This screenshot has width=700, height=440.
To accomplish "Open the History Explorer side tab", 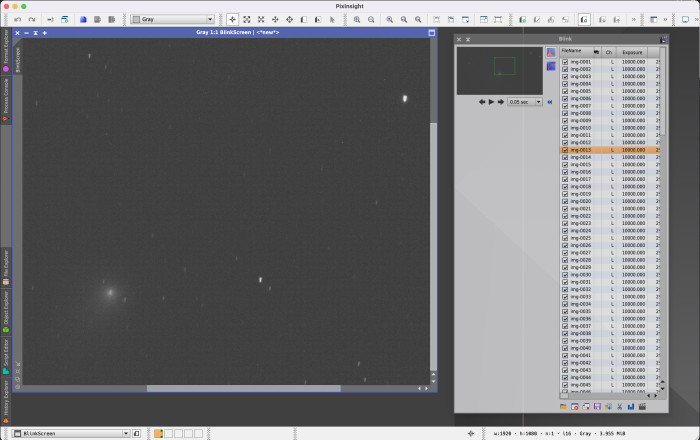I will click(x=6, y=402).
